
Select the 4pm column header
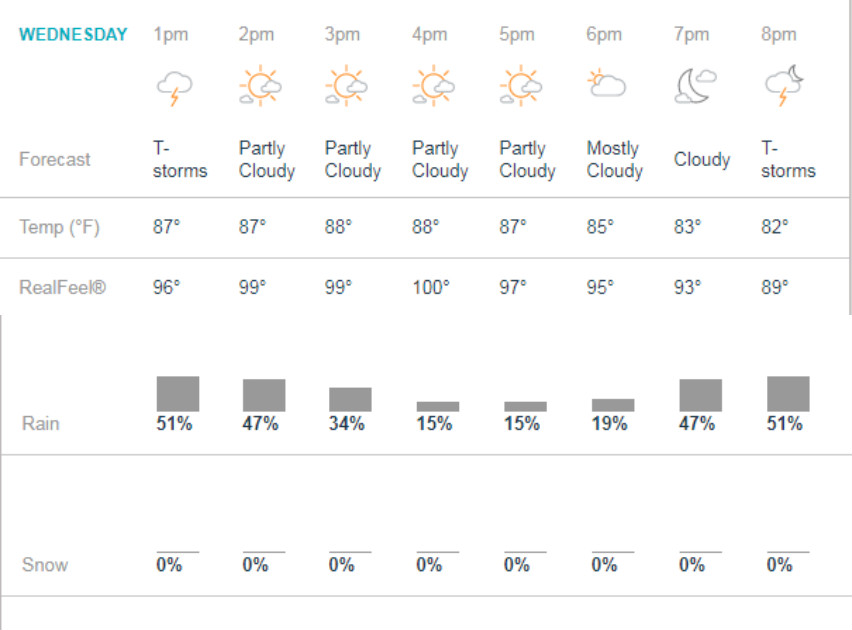pos(429,34)
